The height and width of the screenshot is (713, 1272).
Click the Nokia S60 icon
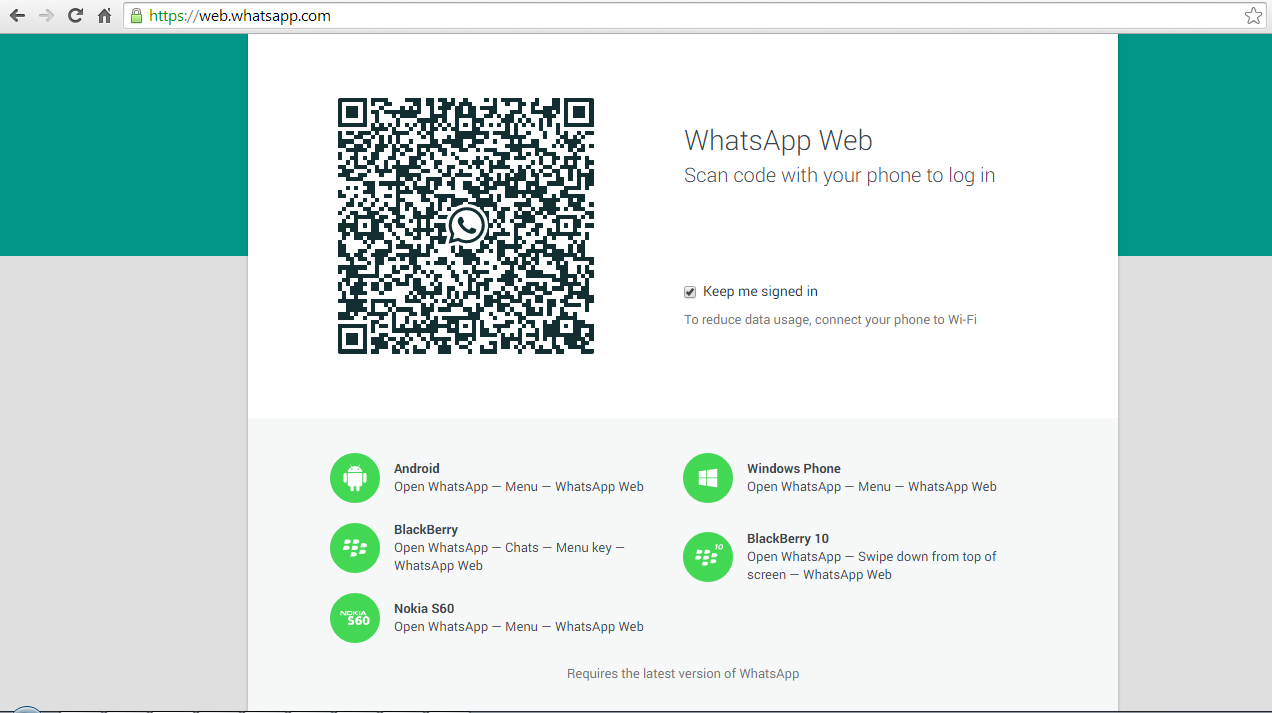(x=355, y=617)
